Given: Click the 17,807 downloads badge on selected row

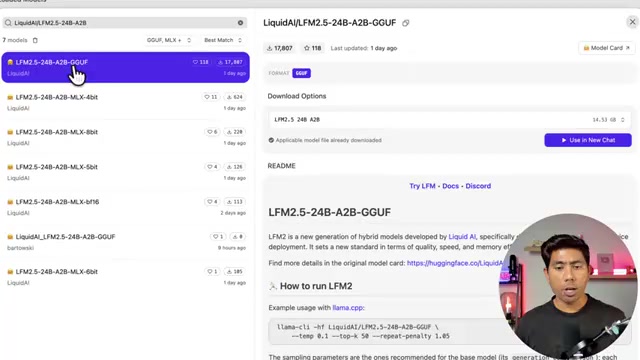Looking at the screenshot, I should point(230,62).
